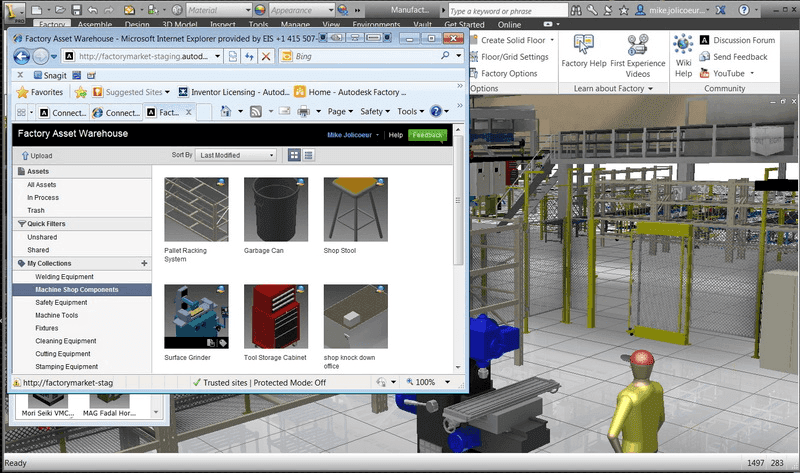This screenshot has height=473, width=800.
Task: Click Send Feedback
Action: pos(733,57)
